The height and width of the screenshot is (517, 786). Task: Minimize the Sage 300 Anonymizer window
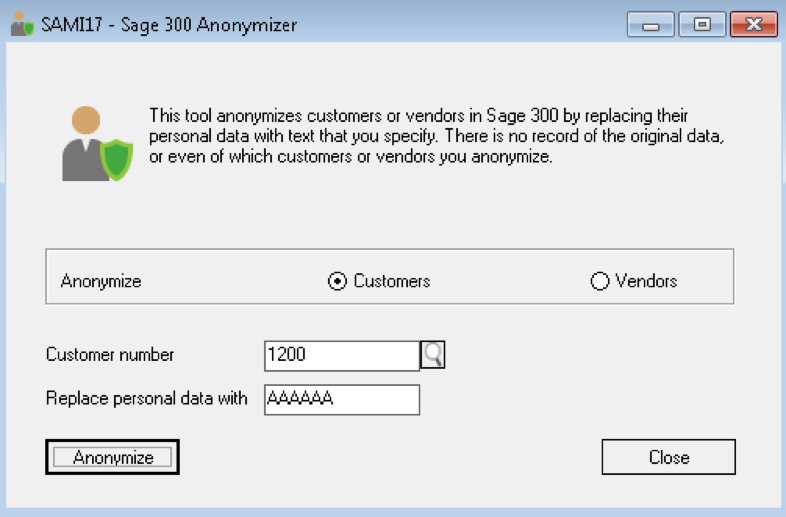(651, 25)
